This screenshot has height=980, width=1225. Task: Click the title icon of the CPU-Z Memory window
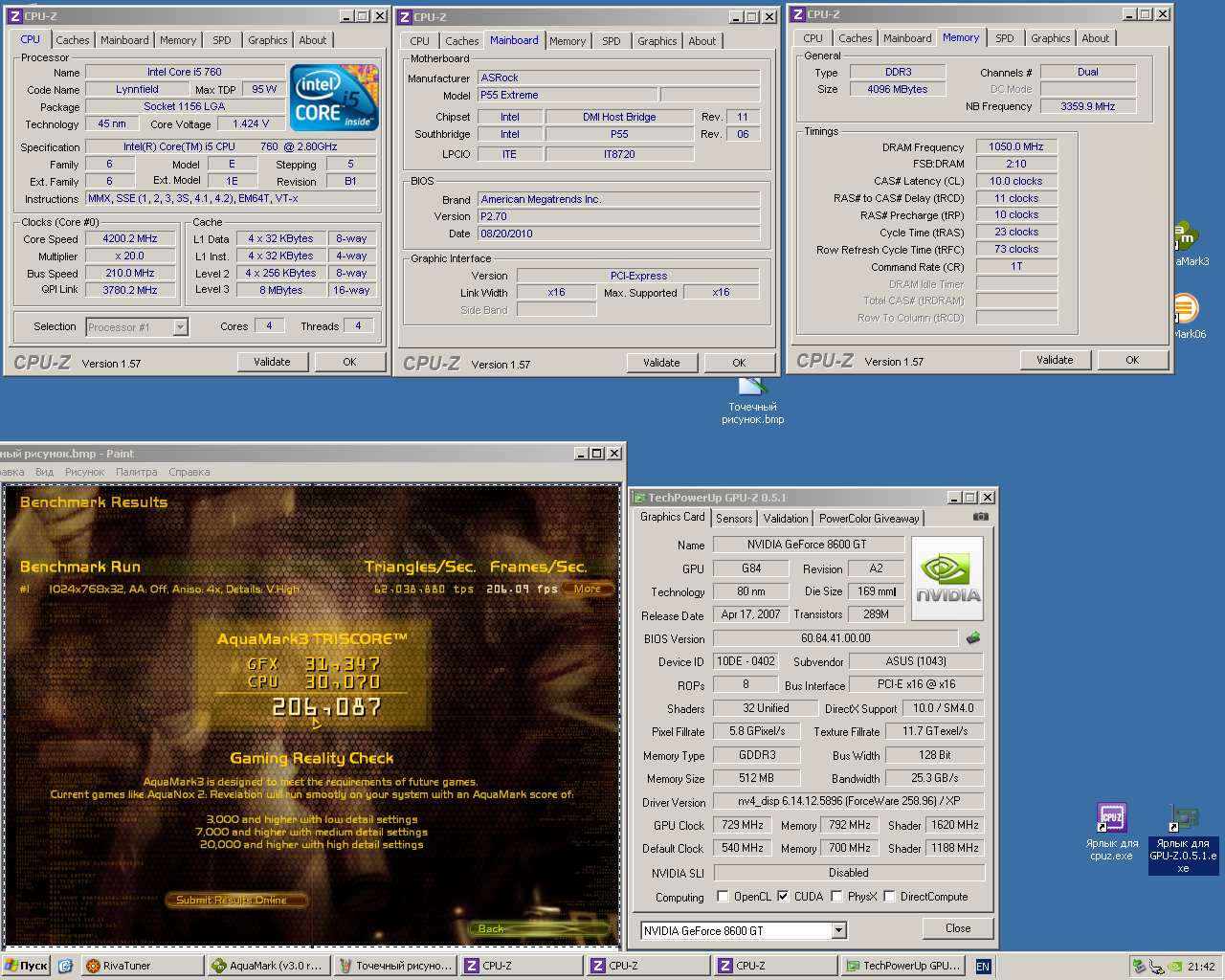point(798,14)
